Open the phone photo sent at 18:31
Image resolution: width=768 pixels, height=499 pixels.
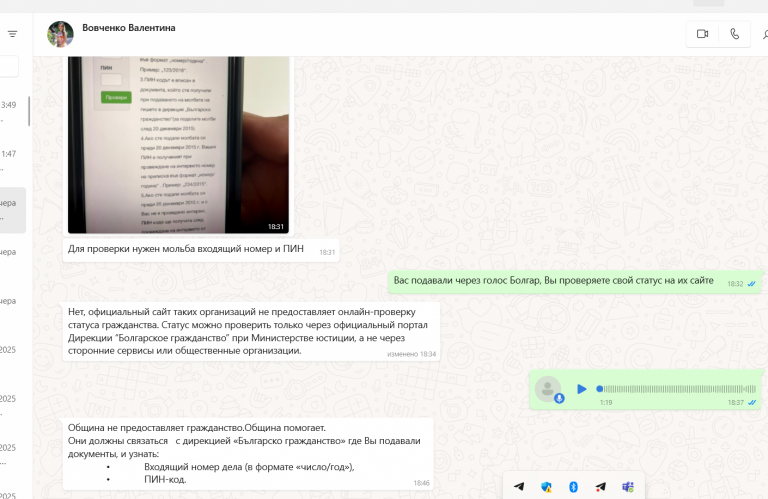(x=178, y=144)
